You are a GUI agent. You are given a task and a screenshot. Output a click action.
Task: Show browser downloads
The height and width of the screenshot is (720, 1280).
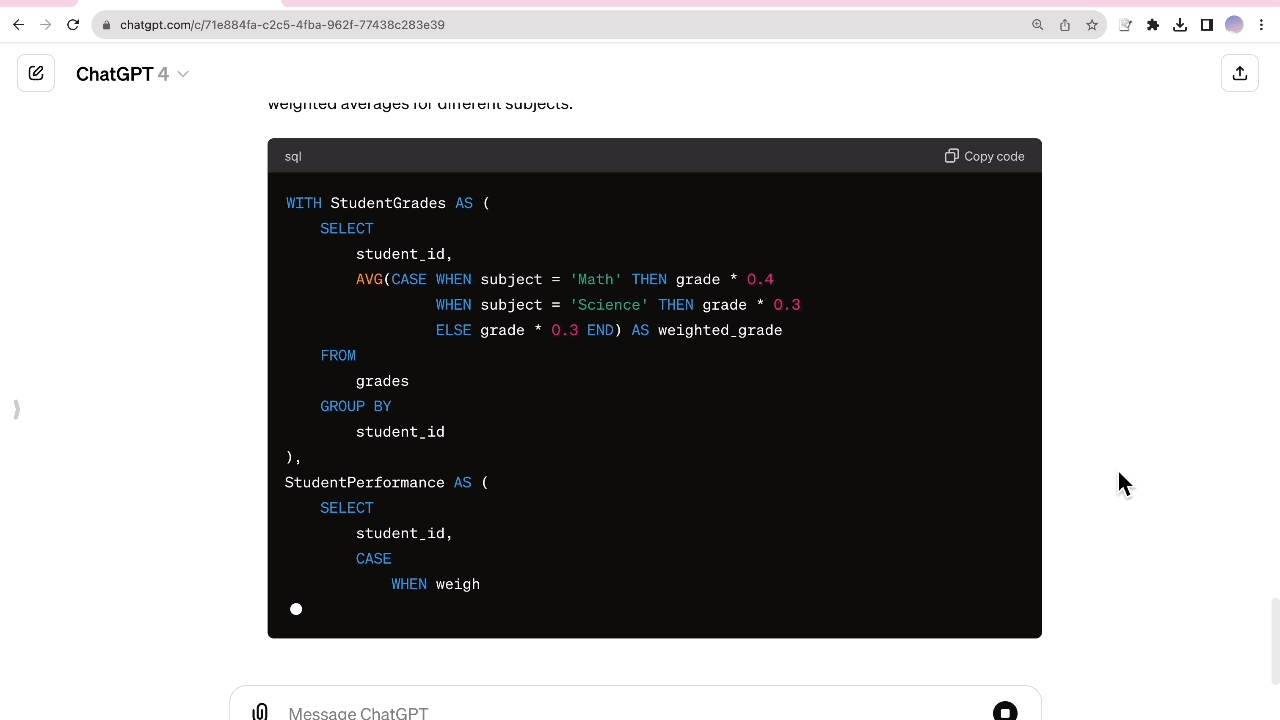[1180, 25]
